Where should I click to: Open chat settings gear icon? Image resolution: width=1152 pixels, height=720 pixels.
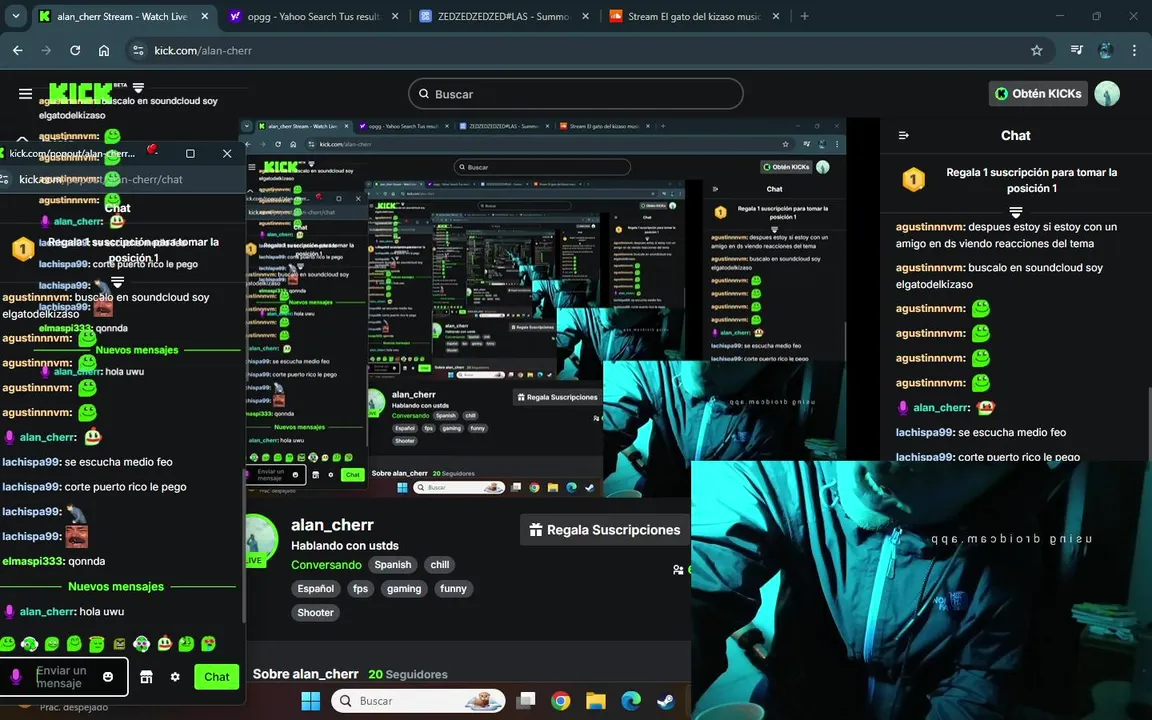(175, 677)
